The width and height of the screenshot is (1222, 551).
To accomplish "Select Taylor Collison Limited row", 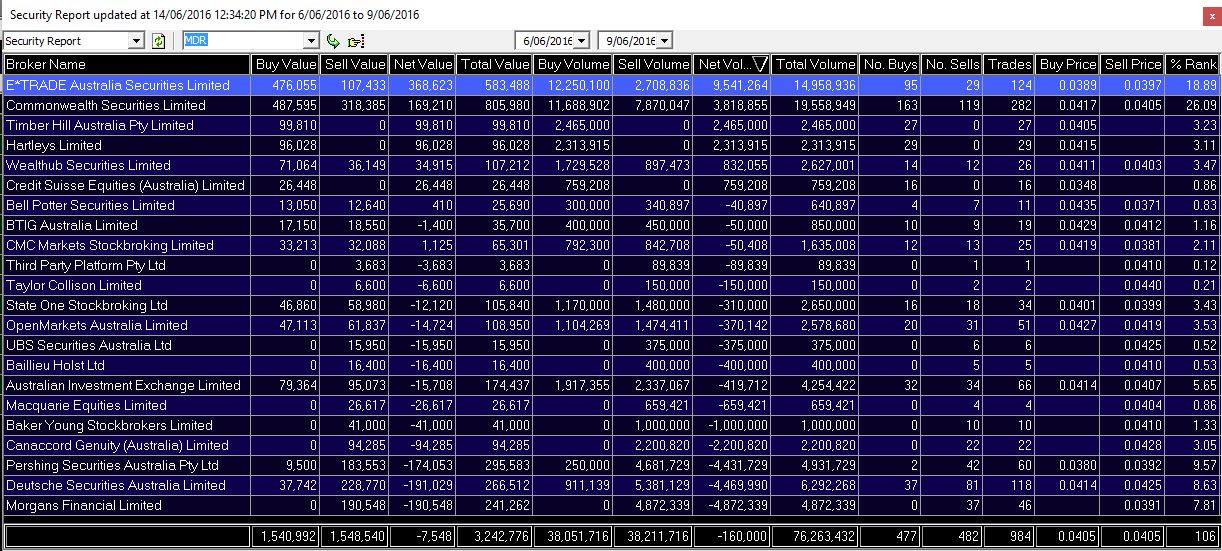I will [x=611, y=285].
